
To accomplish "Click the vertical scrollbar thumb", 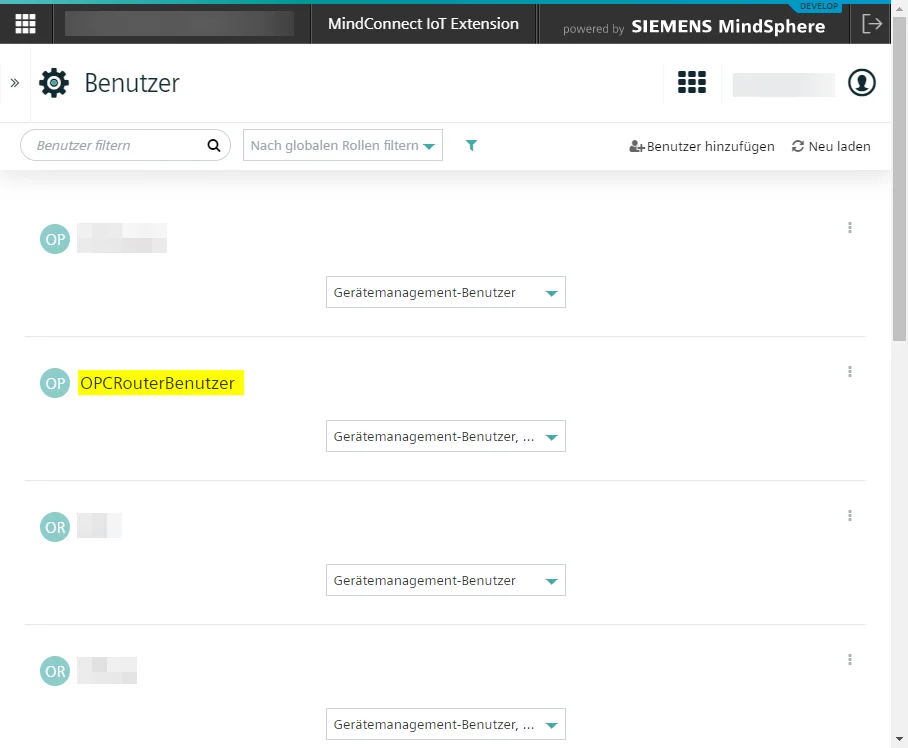I will pyautogui.click(x=899, y=179).
